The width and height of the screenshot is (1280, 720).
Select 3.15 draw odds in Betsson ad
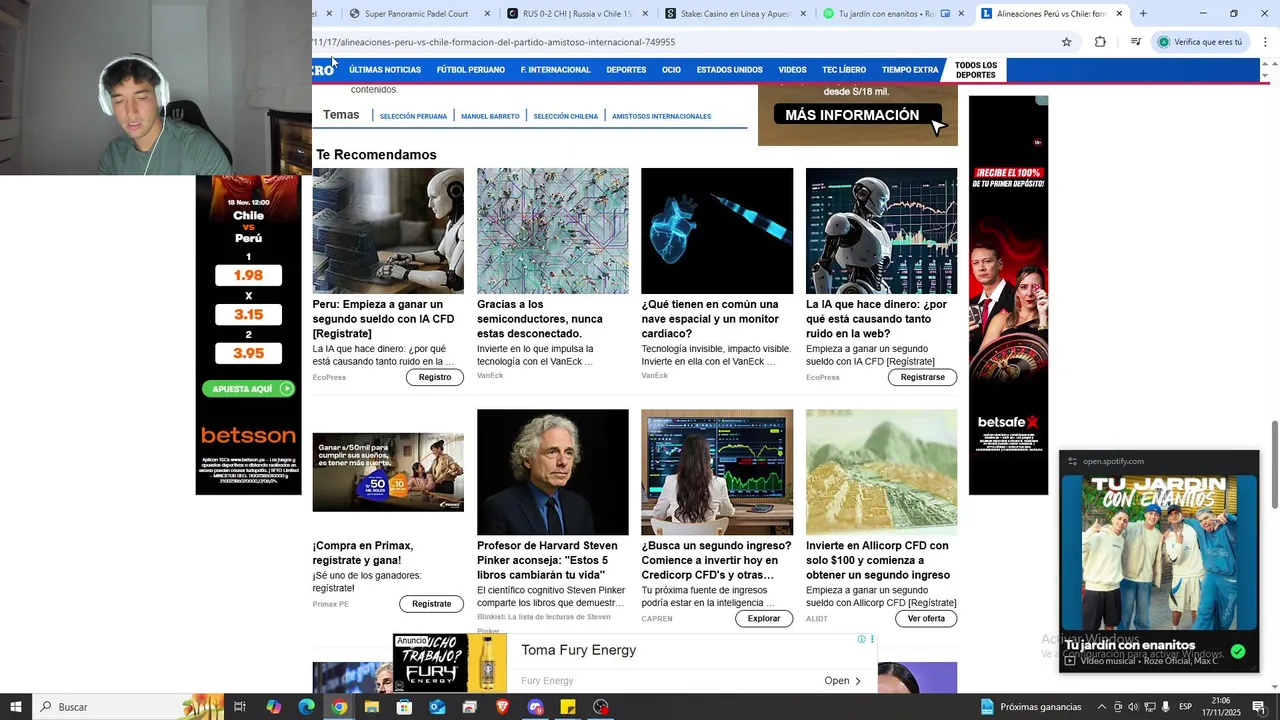coord(248,315)
